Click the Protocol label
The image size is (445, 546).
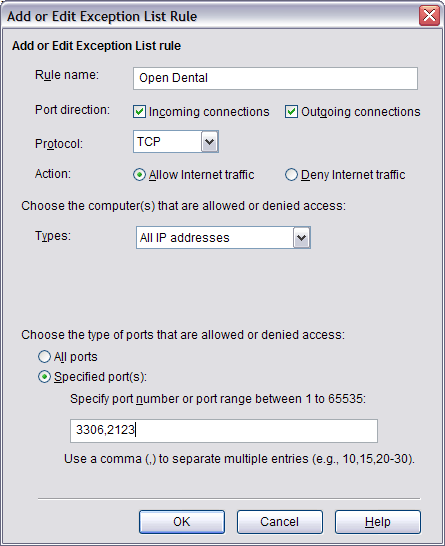[x=59, y=143]
